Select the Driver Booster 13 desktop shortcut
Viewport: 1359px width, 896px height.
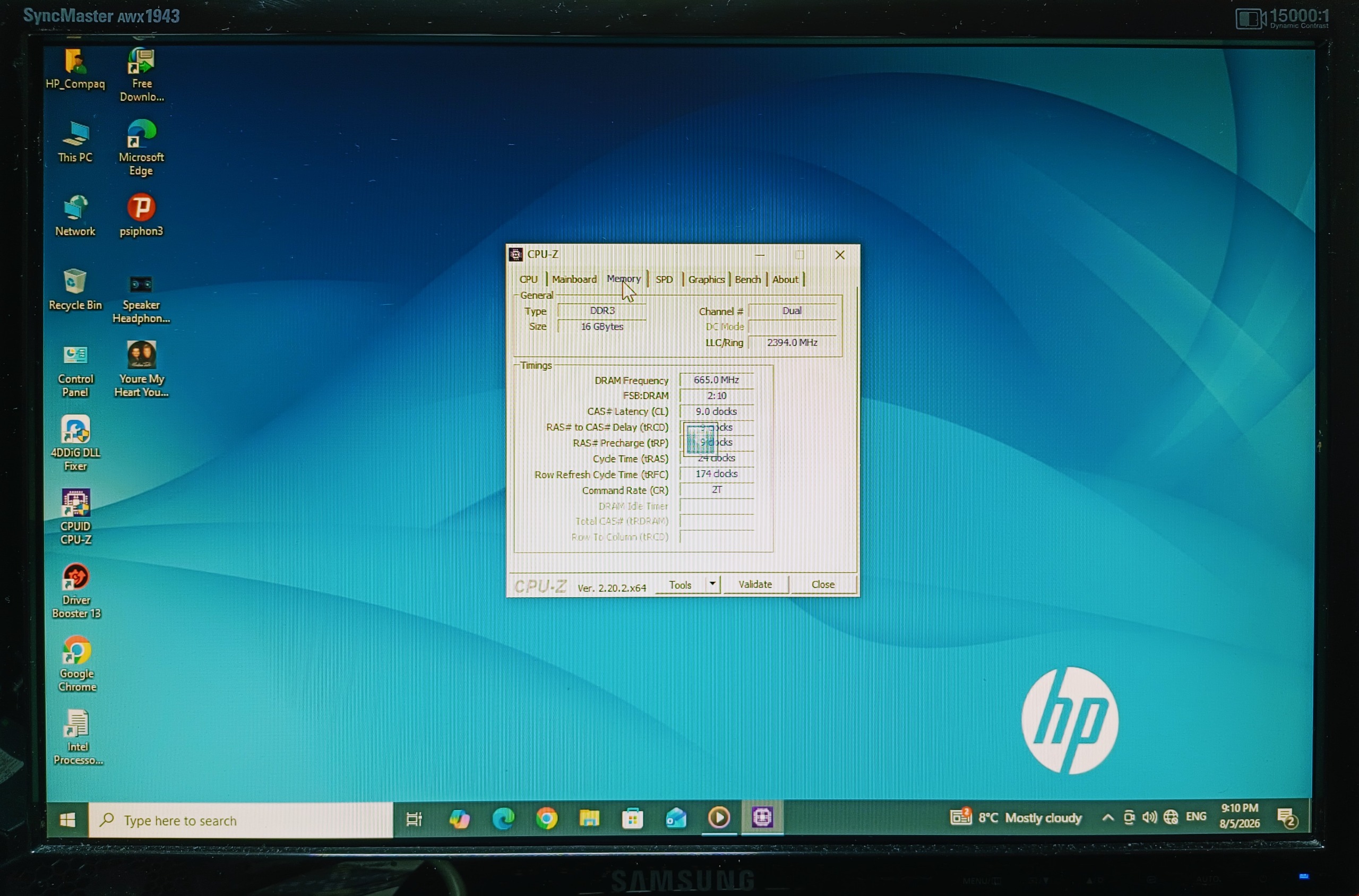pos(76,591)
